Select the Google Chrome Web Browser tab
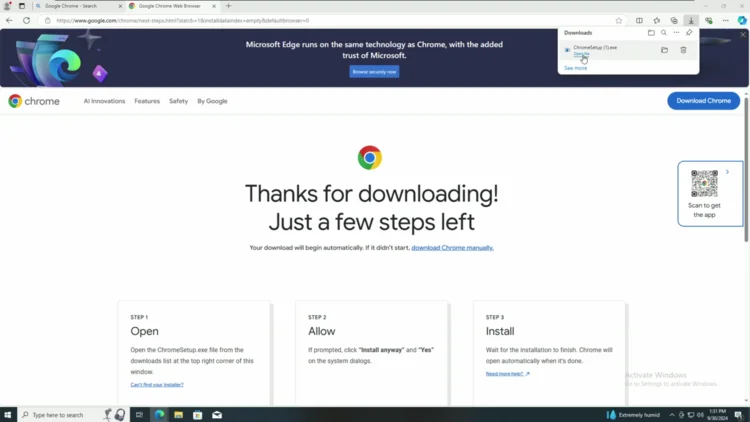 pos(169,6)
